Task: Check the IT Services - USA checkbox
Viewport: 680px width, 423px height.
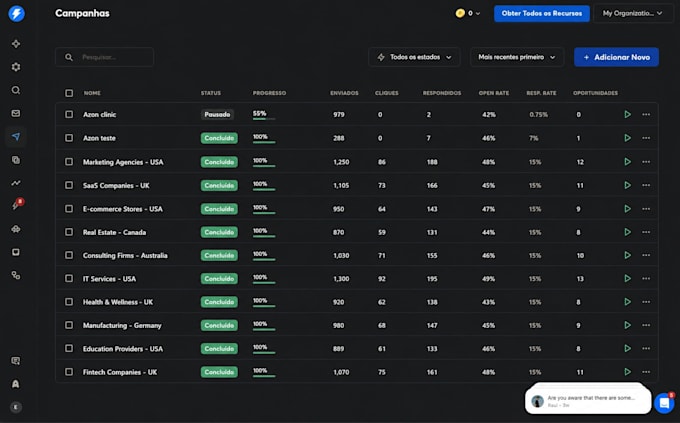Action: click(x=69, y=279)
